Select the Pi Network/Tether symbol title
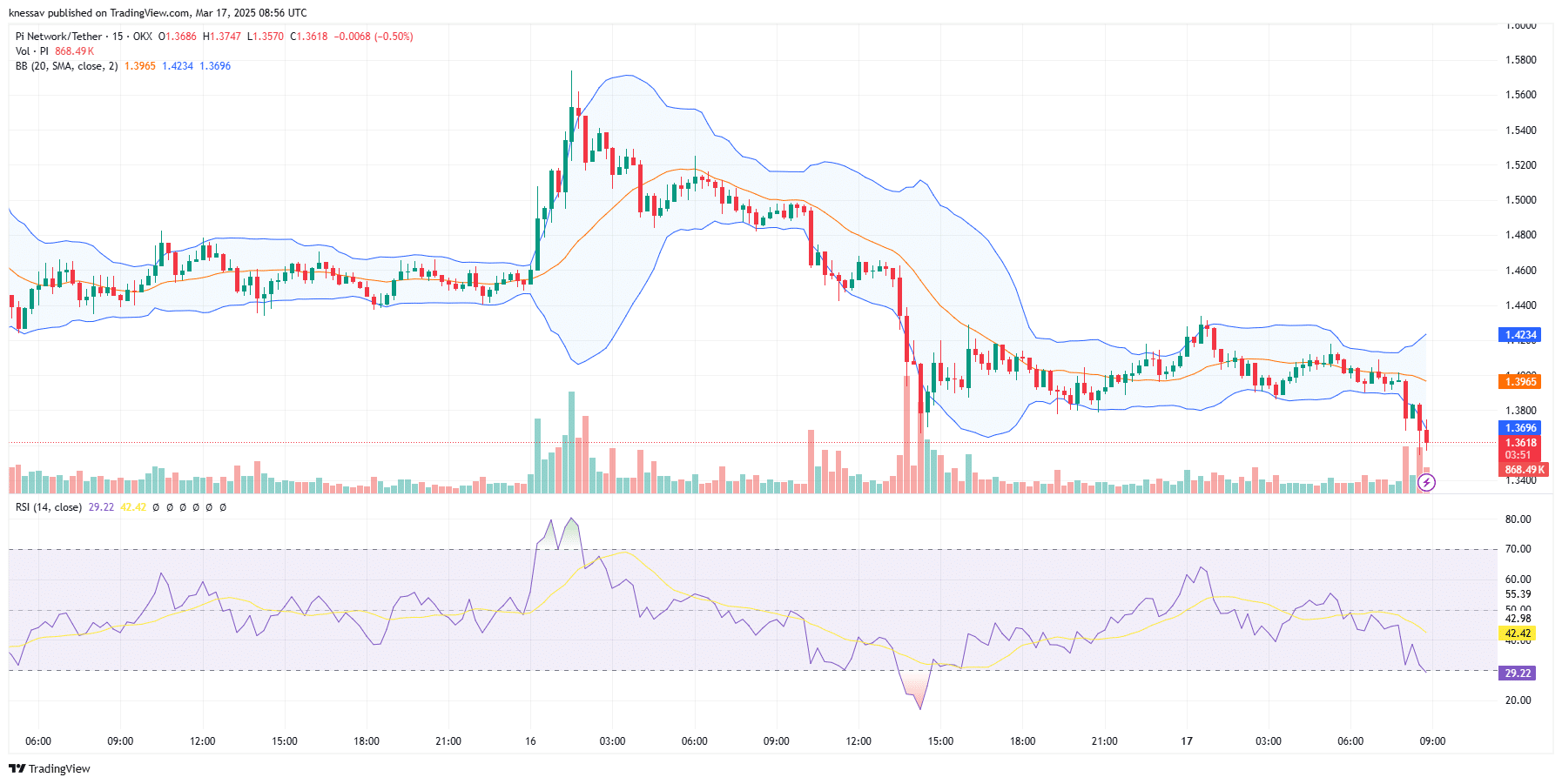 58,37
